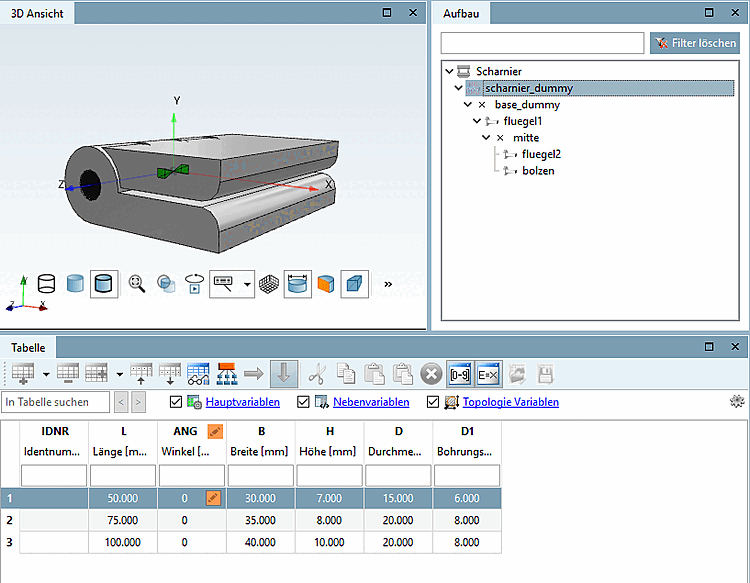Screen dimensions: 750x583
Task: Switch to the Tabelle tab
Action: 28,347
